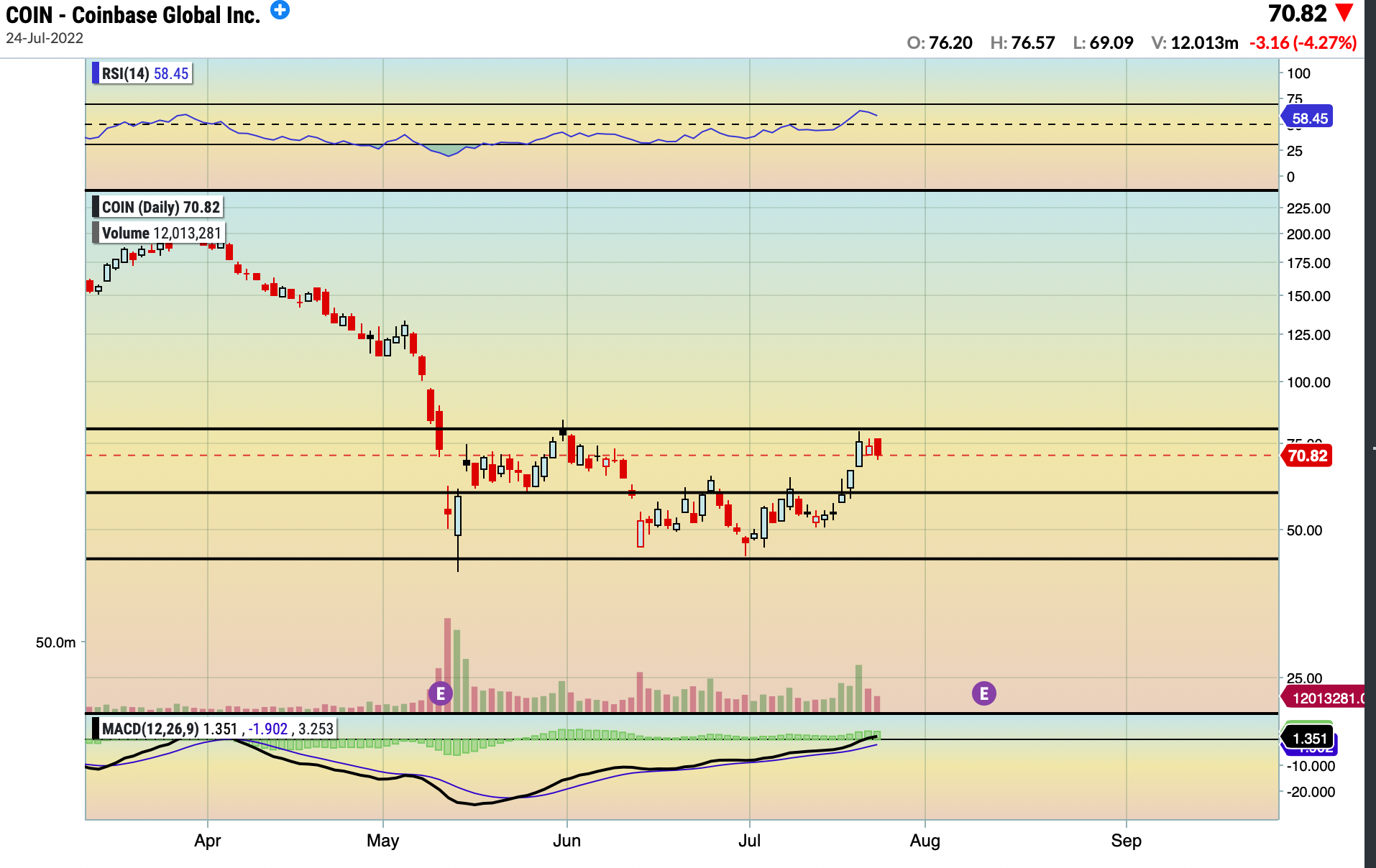Click the open price O: 76.20

(940, 43)
